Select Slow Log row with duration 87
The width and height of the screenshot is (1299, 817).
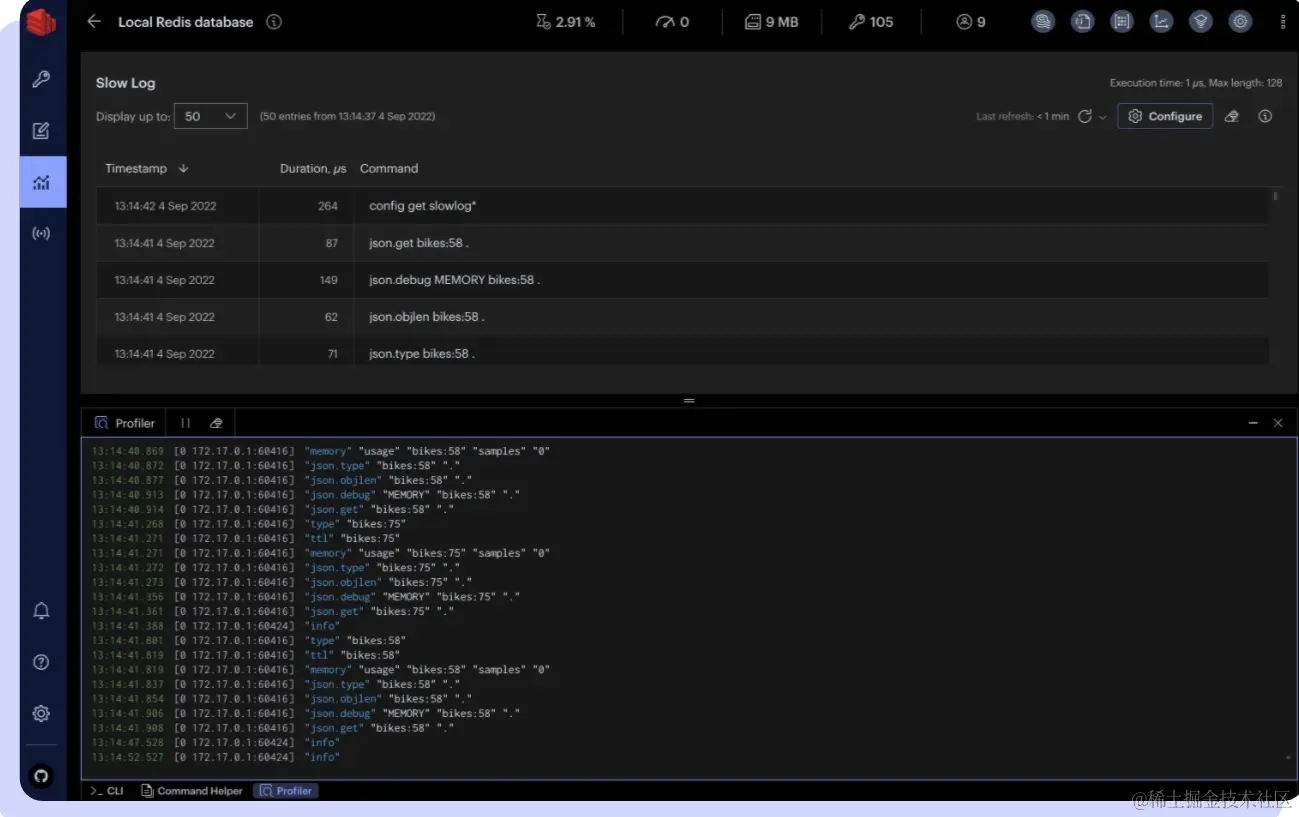point(682,243)
